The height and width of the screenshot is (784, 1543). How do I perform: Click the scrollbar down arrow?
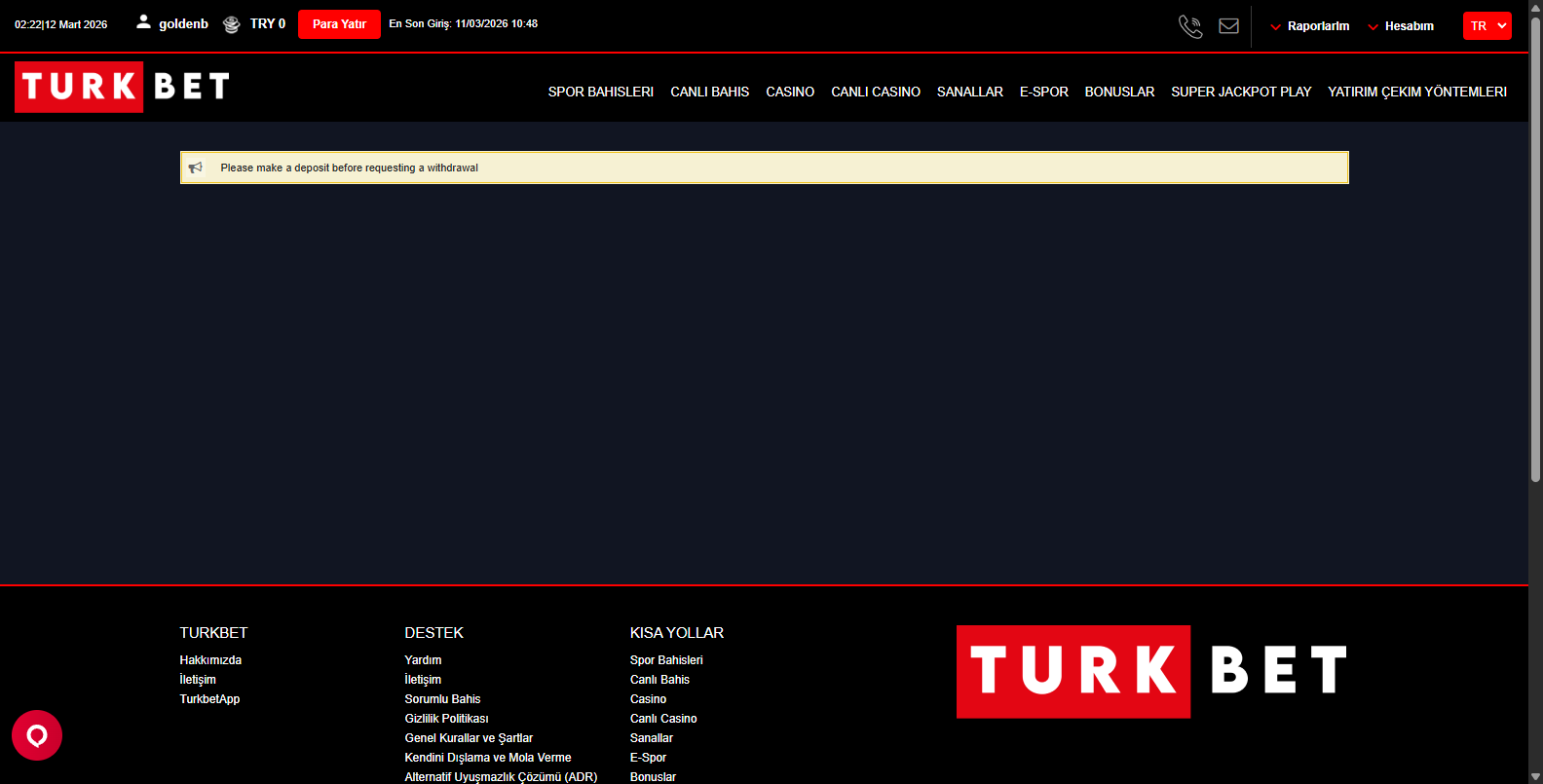1535,776
